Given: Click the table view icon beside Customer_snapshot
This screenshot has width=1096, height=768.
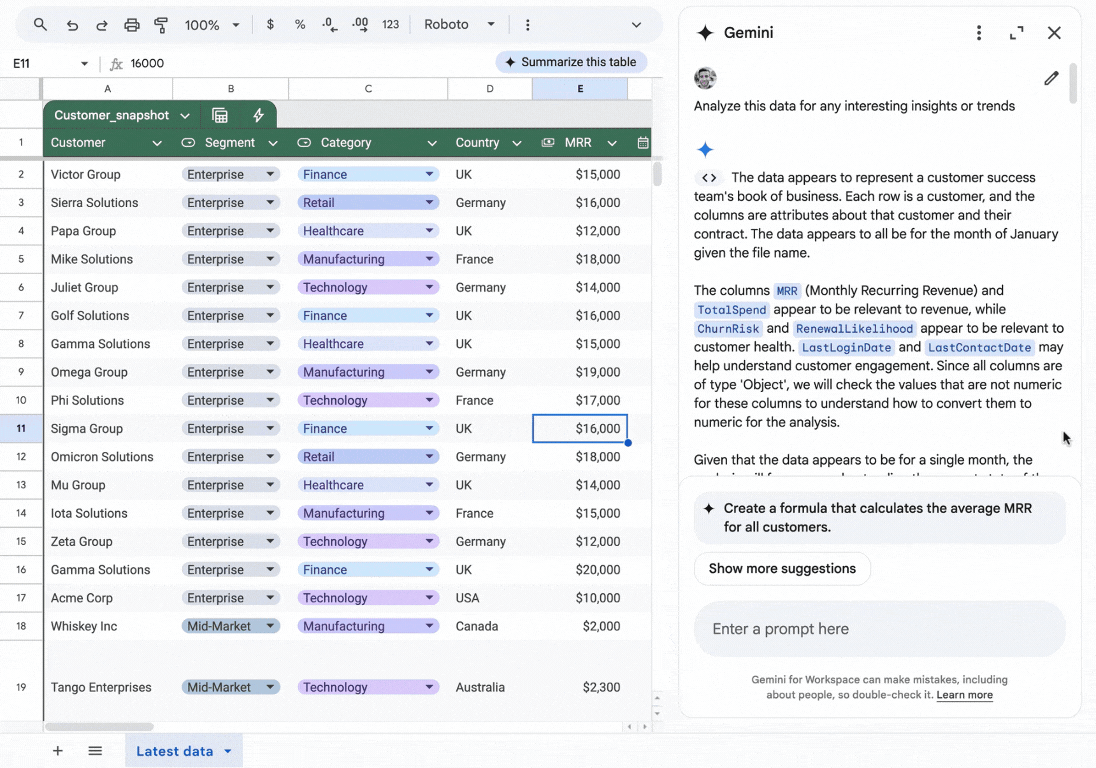Looking at the screenshot, I should [219, 116].
